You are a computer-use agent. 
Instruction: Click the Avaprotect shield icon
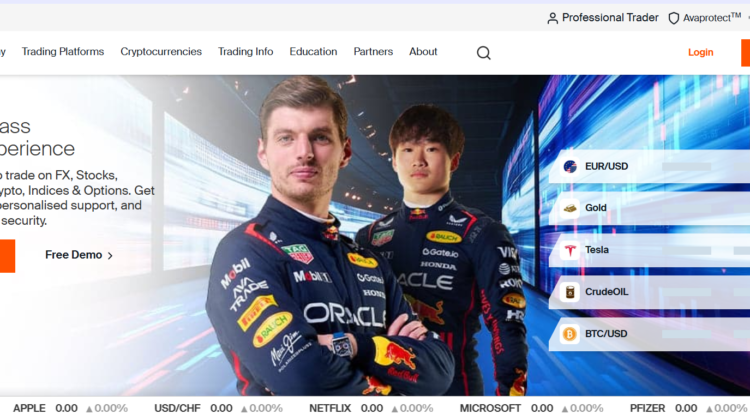(x=674, y=18)
